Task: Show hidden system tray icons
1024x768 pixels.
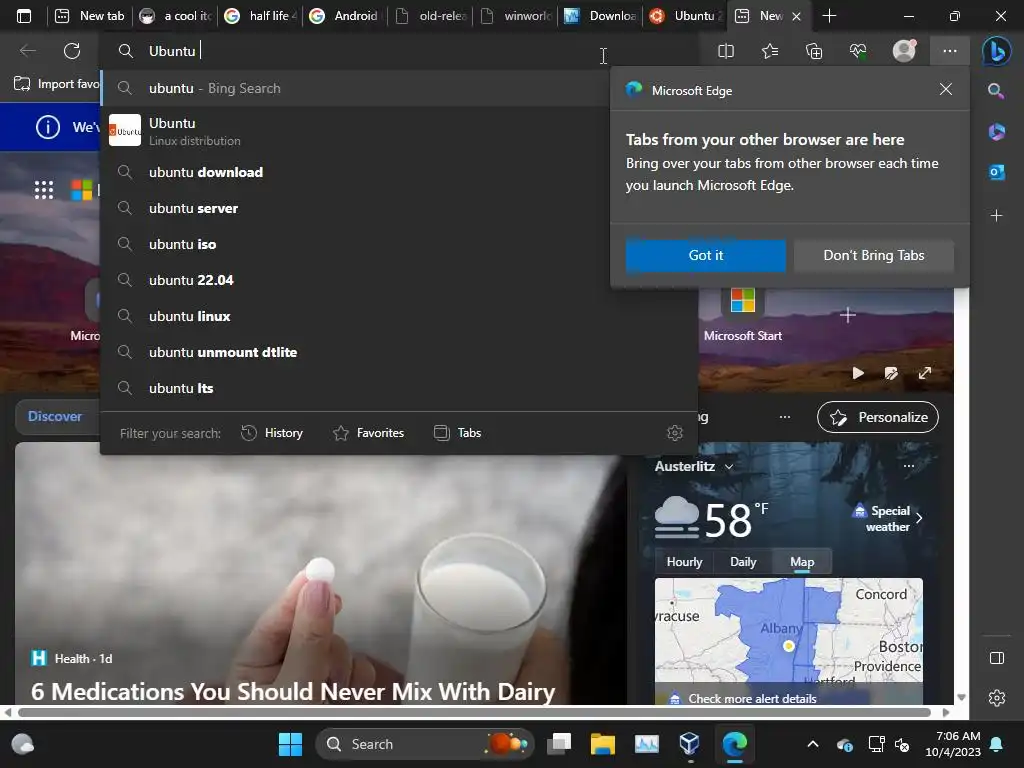Action: click(812, 744)
